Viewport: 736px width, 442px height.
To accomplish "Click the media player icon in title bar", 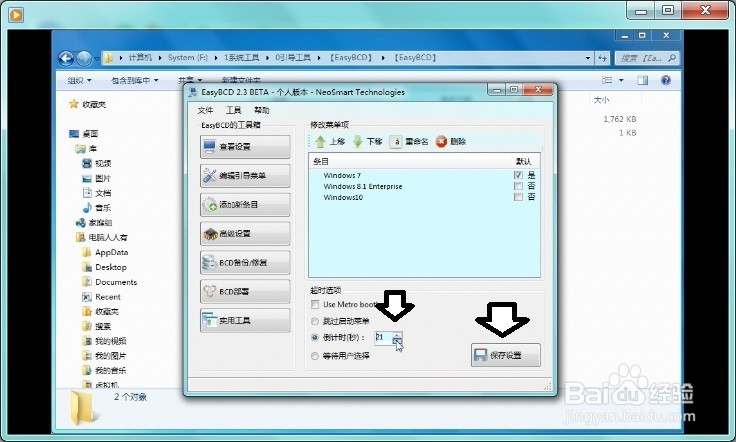I will coord(15,15).
